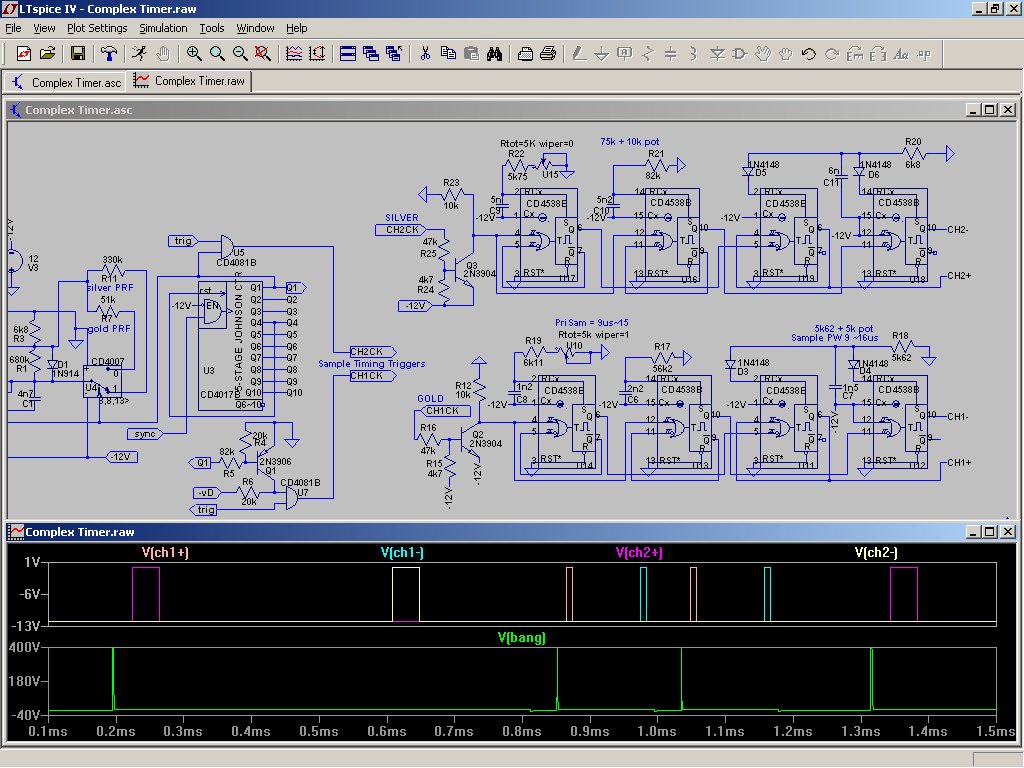Tile windows using the Tile toolbar icon
This screenshot has width=1024, height=768.
coord(347,53)
